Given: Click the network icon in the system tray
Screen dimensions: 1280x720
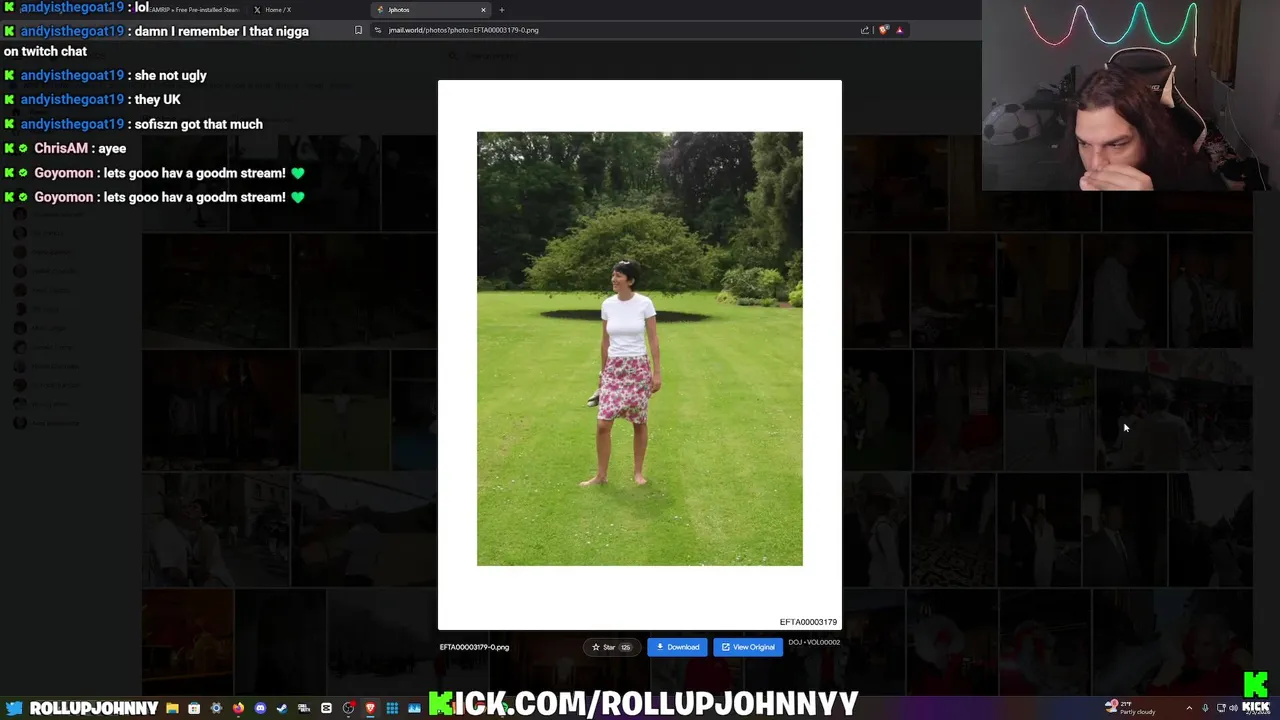Looking at the screenshot, I should [1221, 708].
